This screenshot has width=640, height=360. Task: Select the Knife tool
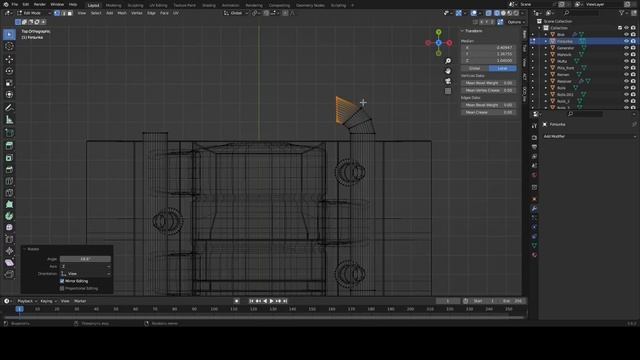click(x=9, y=193)
